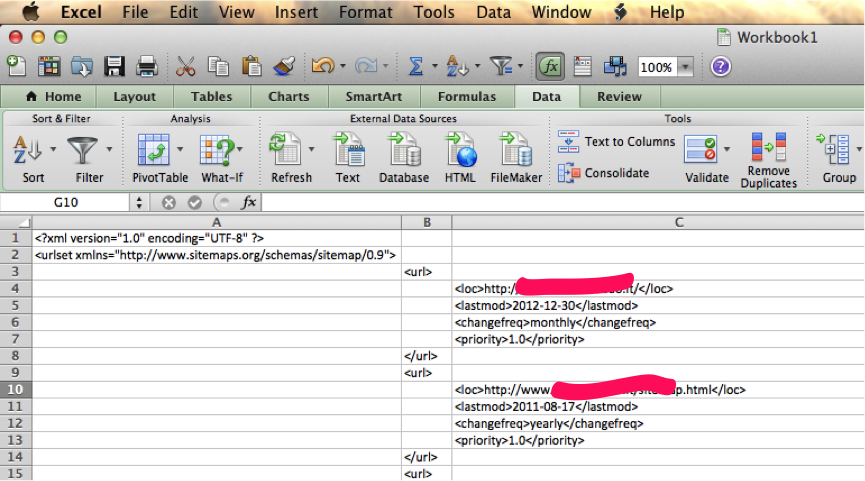The image size is (865, 481).
Task: Click the Format painter brush icon
Action: [284, 67]
